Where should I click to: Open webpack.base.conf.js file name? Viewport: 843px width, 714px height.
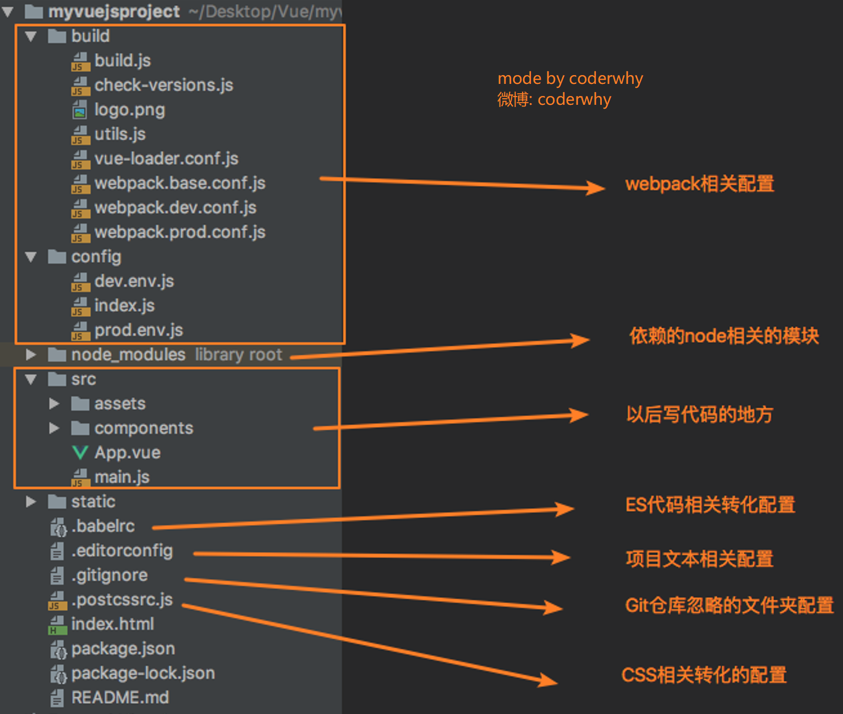(x=180, y=183)
